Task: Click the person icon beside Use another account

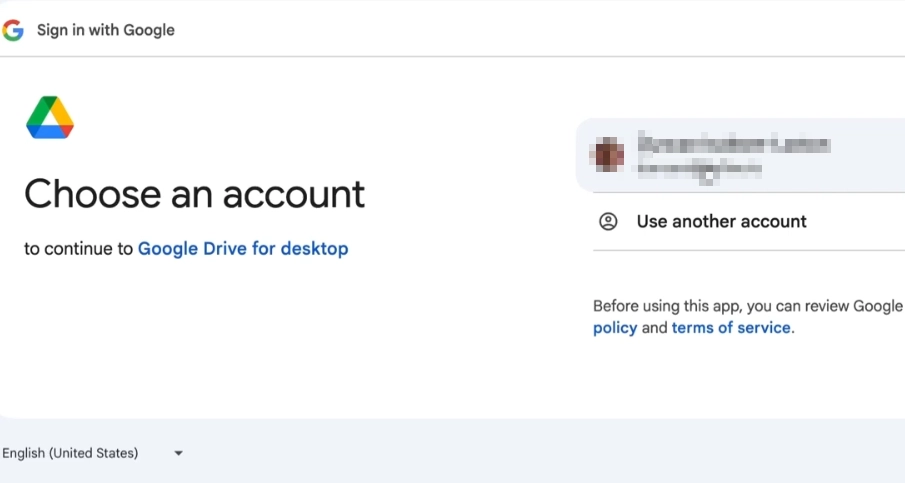Action: click(x=608, y=222)
